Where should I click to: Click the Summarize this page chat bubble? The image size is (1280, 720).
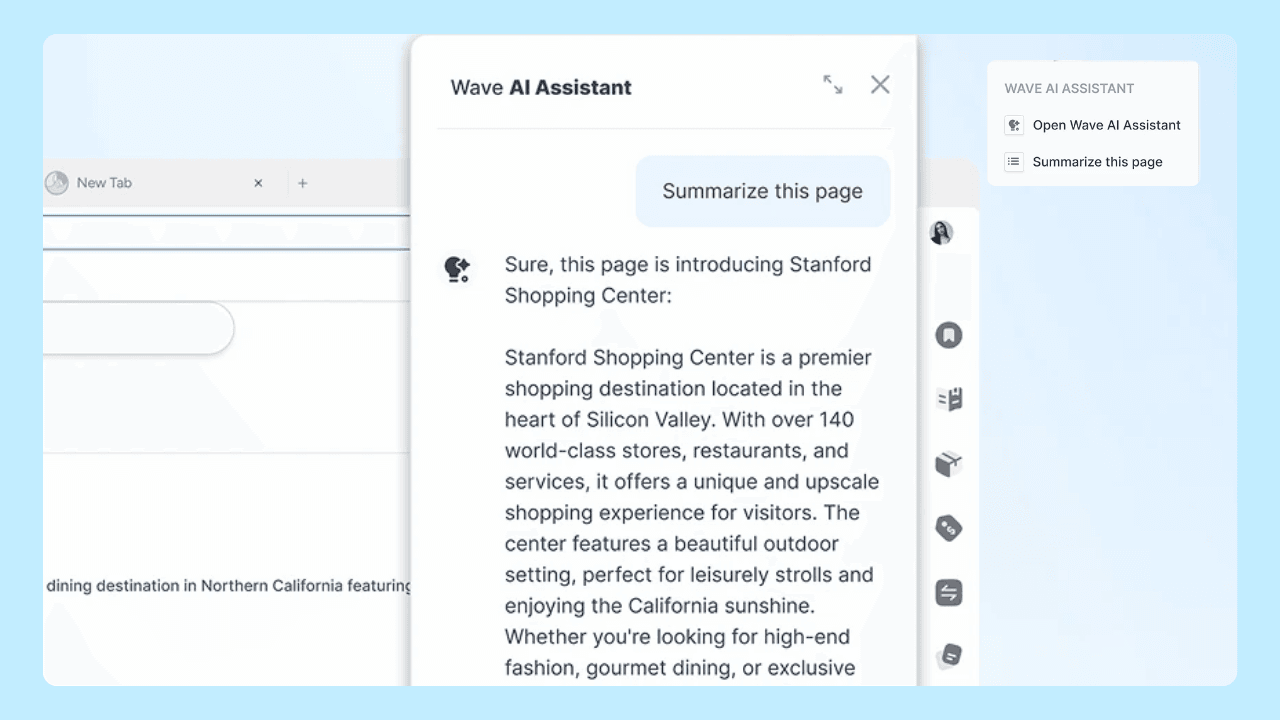763,191
